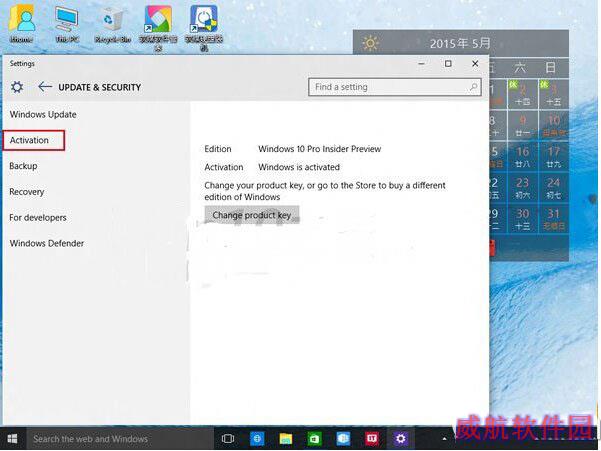
Task: Open For developers settings
Action: [x=38, y=217]
